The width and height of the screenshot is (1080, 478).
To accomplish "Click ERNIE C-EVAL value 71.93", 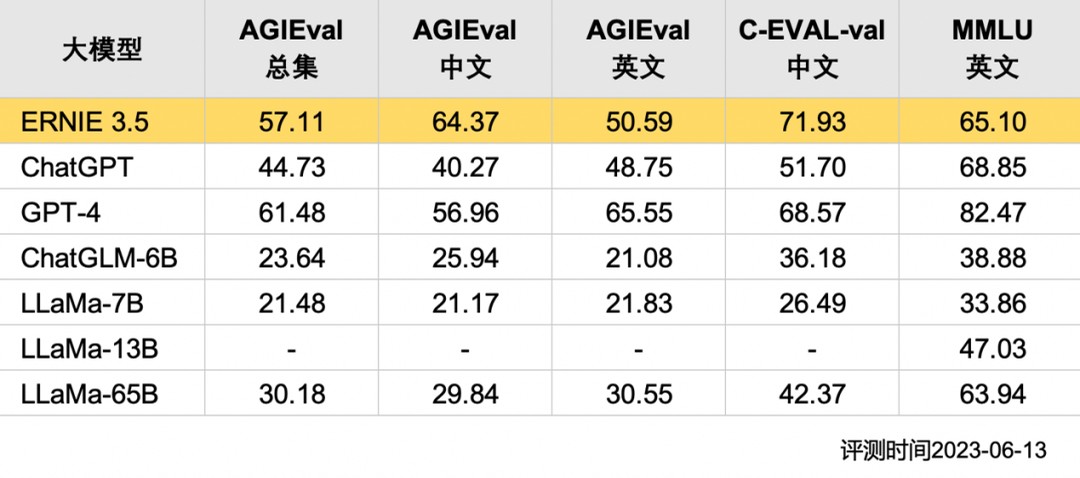I will pos(812,121).
